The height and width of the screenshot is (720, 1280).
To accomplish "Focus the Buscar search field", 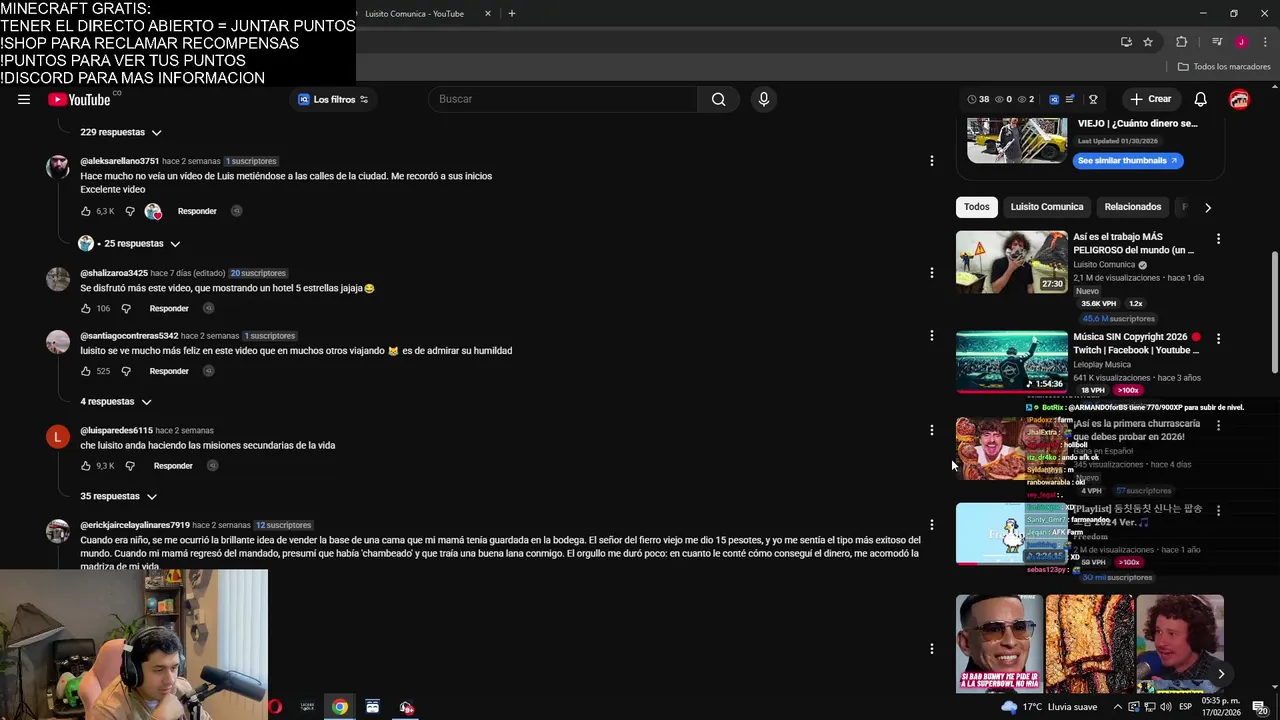I will point(565,99).
